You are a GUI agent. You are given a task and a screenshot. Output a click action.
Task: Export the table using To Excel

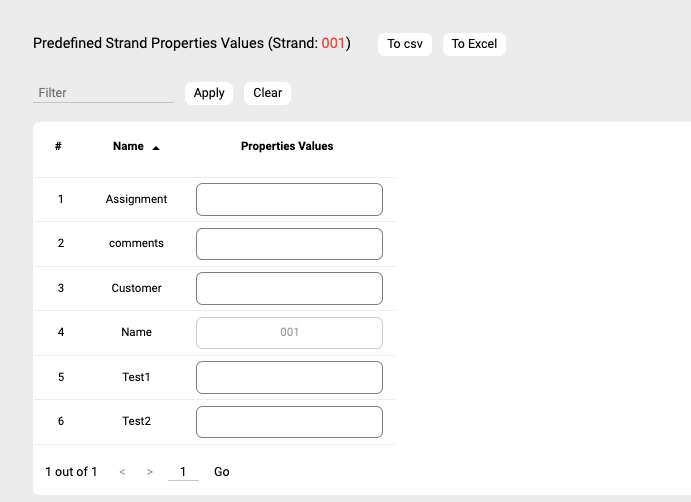[474, 44]
